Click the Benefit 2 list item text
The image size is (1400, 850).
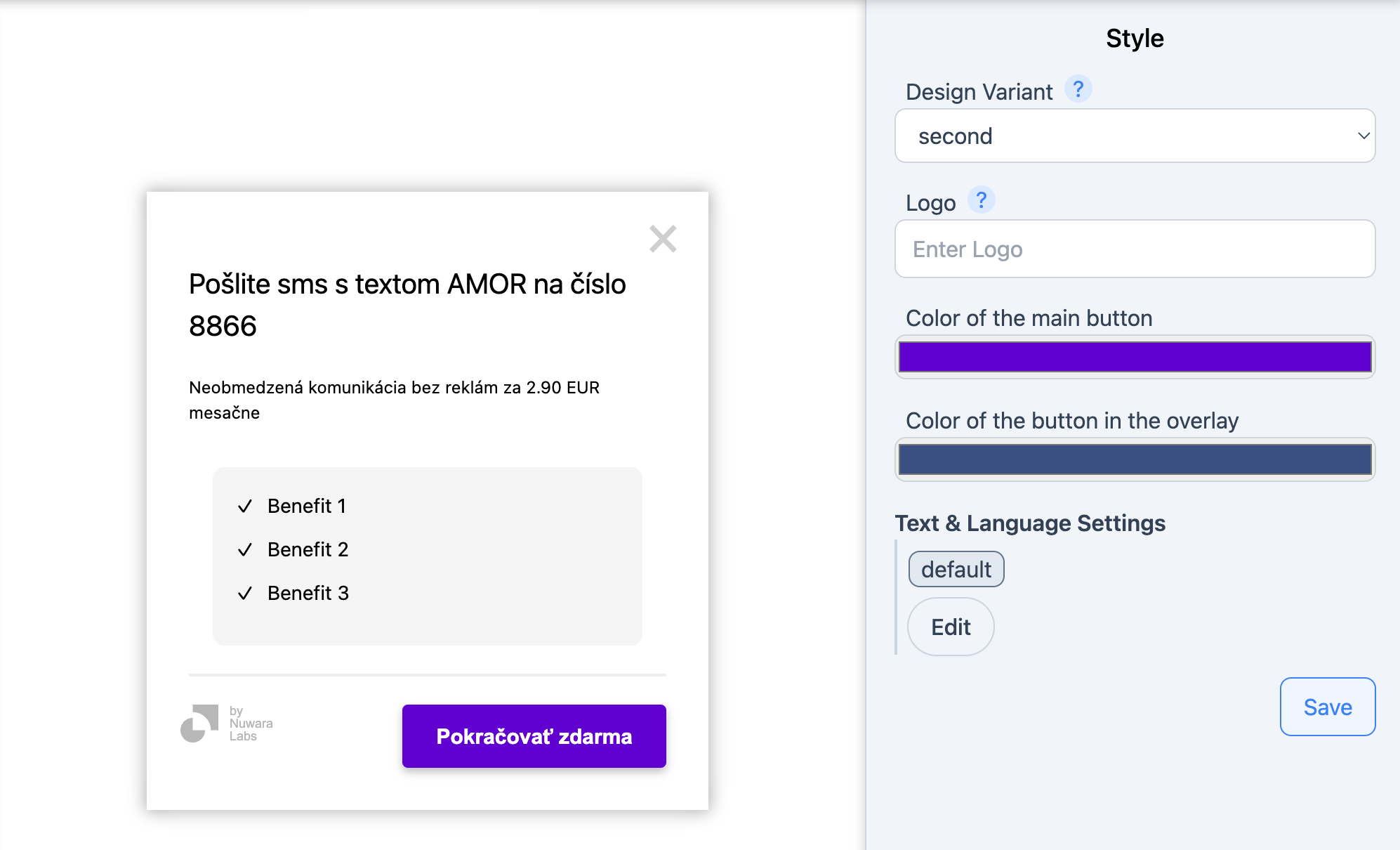coord(308,549)
